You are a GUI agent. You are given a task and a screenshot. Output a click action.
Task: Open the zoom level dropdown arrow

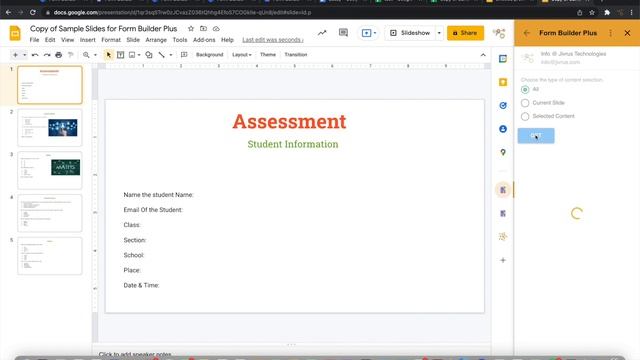point(96,55)
